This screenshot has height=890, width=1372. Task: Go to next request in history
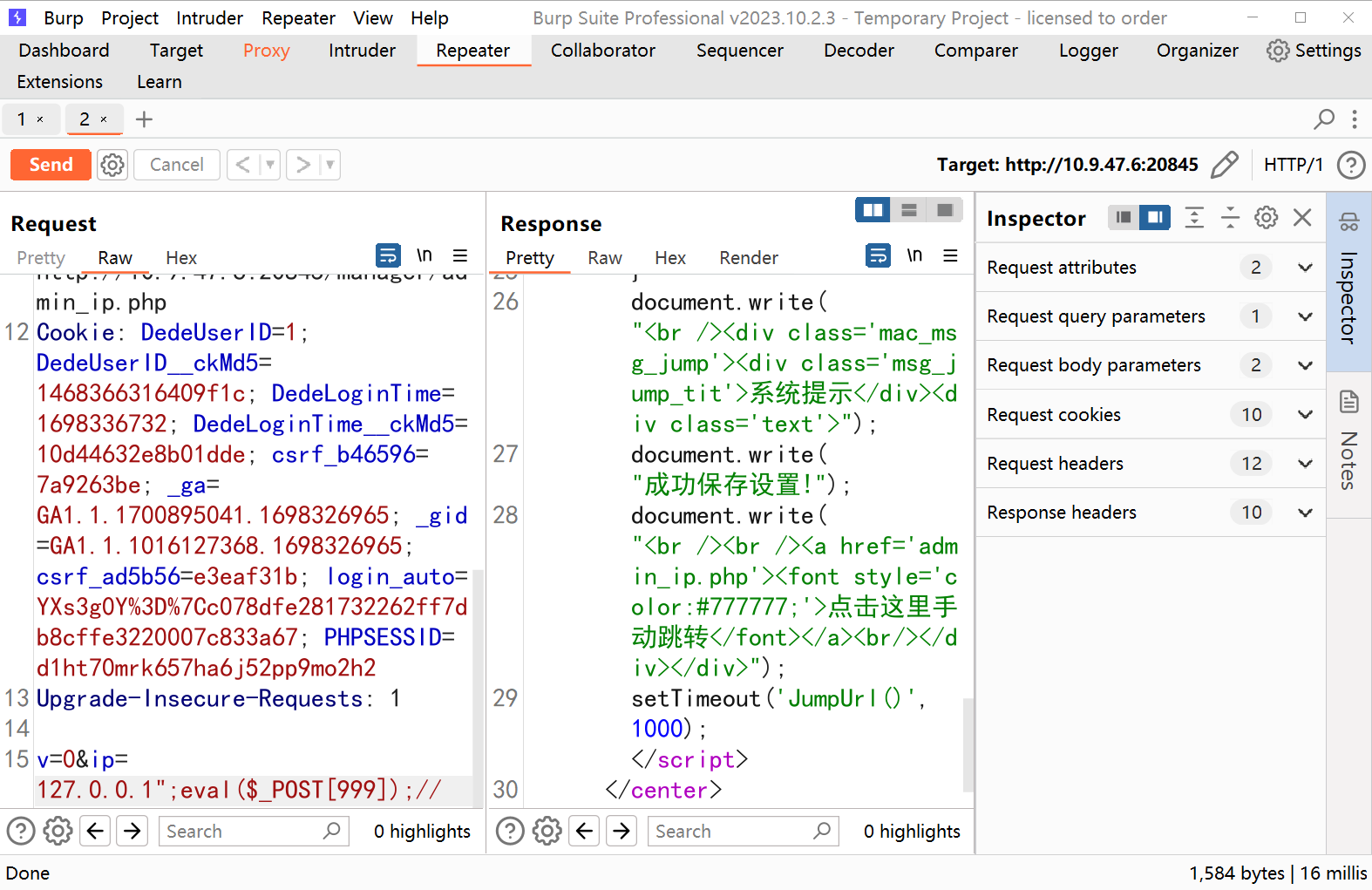[x=302, y=165]
